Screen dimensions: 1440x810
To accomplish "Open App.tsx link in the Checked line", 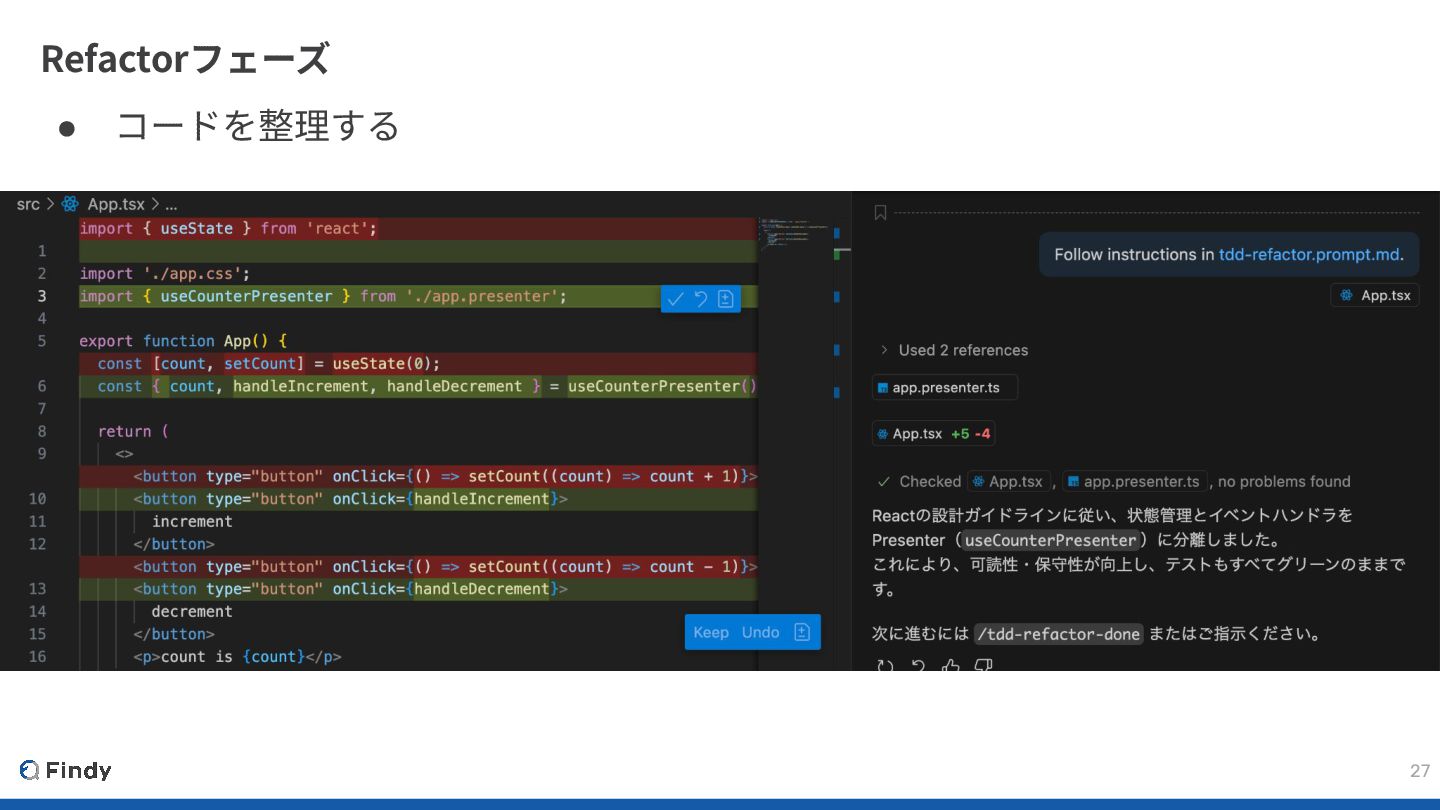I will point(1010,481).
